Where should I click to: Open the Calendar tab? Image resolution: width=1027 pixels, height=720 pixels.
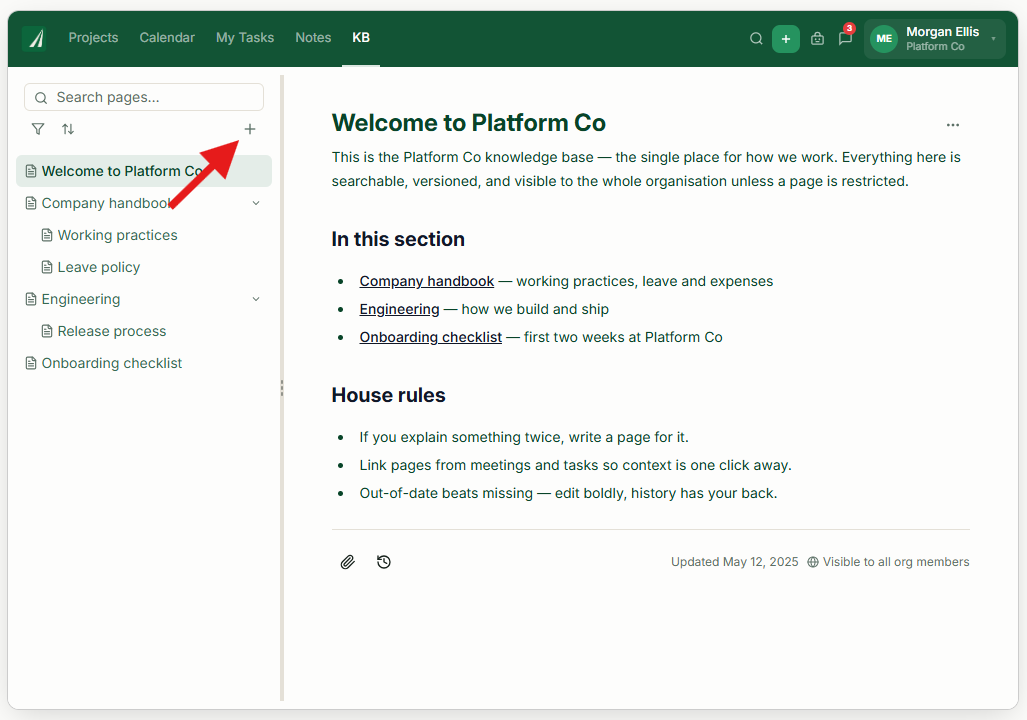(x=167, y=37)
